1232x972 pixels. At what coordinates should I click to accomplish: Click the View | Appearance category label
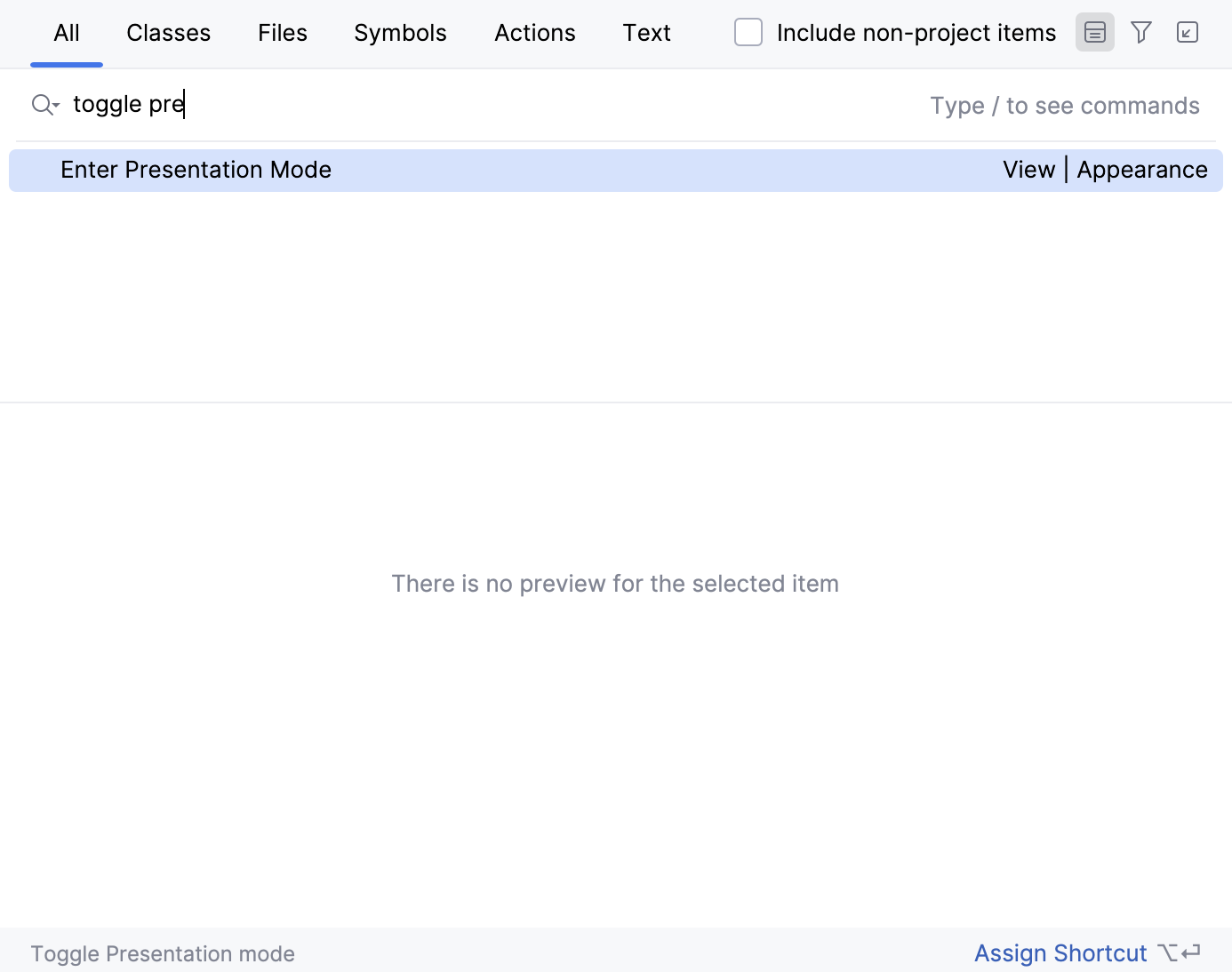1106,170
